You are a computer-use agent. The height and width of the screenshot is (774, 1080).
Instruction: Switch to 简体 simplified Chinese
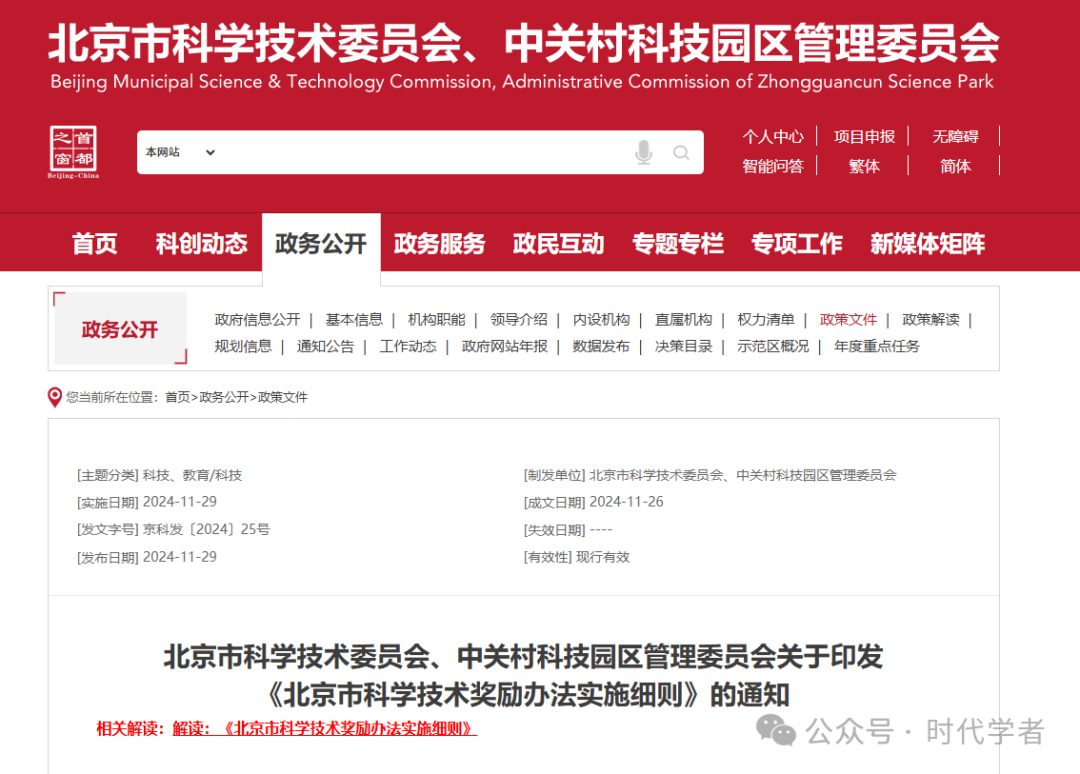point(955,166)
